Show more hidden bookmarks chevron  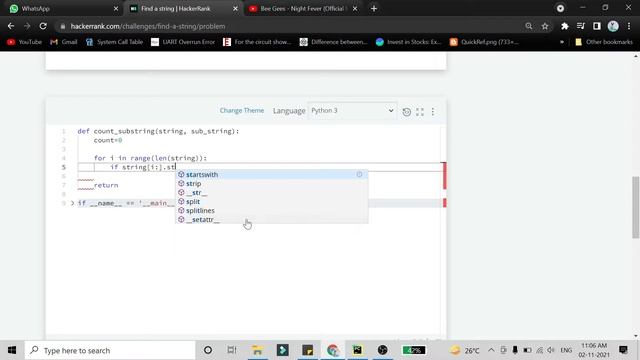click(562, 42)
